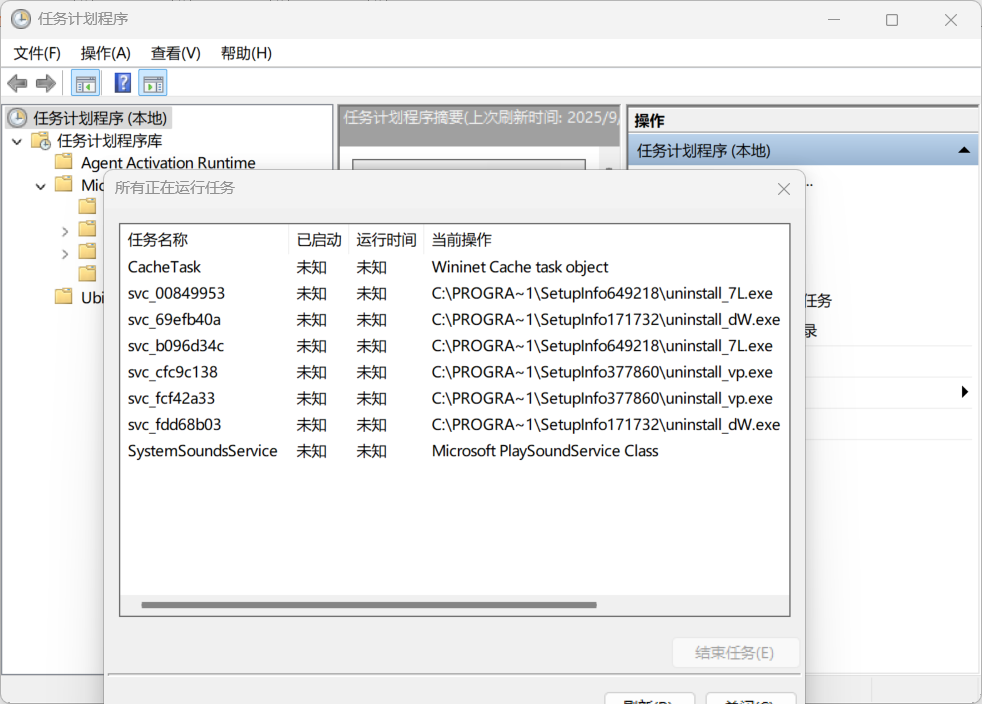Open the submenu arrow in the actions pane
The image size is (982, 704).
pyautogui.click(x=963, y=392)
